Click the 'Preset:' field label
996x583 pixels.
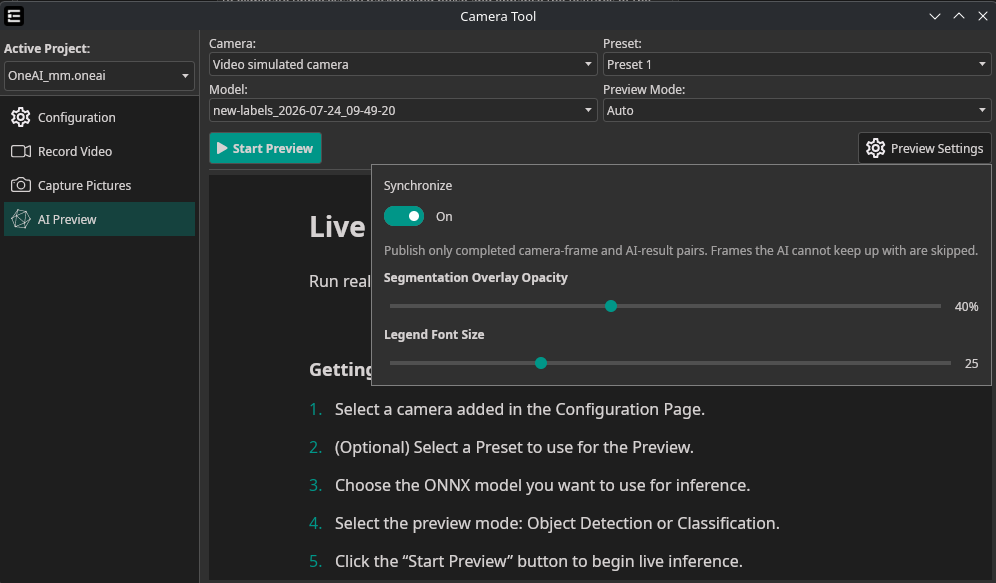click(622, 43)
